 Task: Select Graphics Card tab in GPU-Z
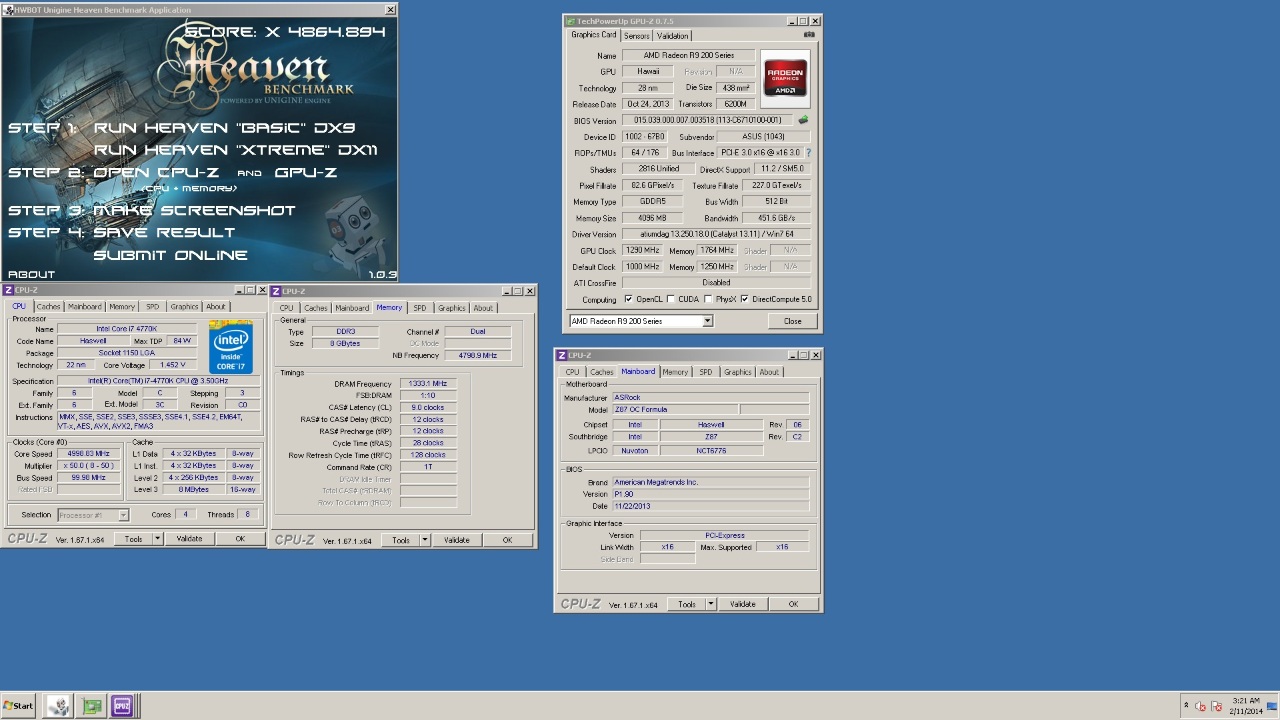click(593, 35)
